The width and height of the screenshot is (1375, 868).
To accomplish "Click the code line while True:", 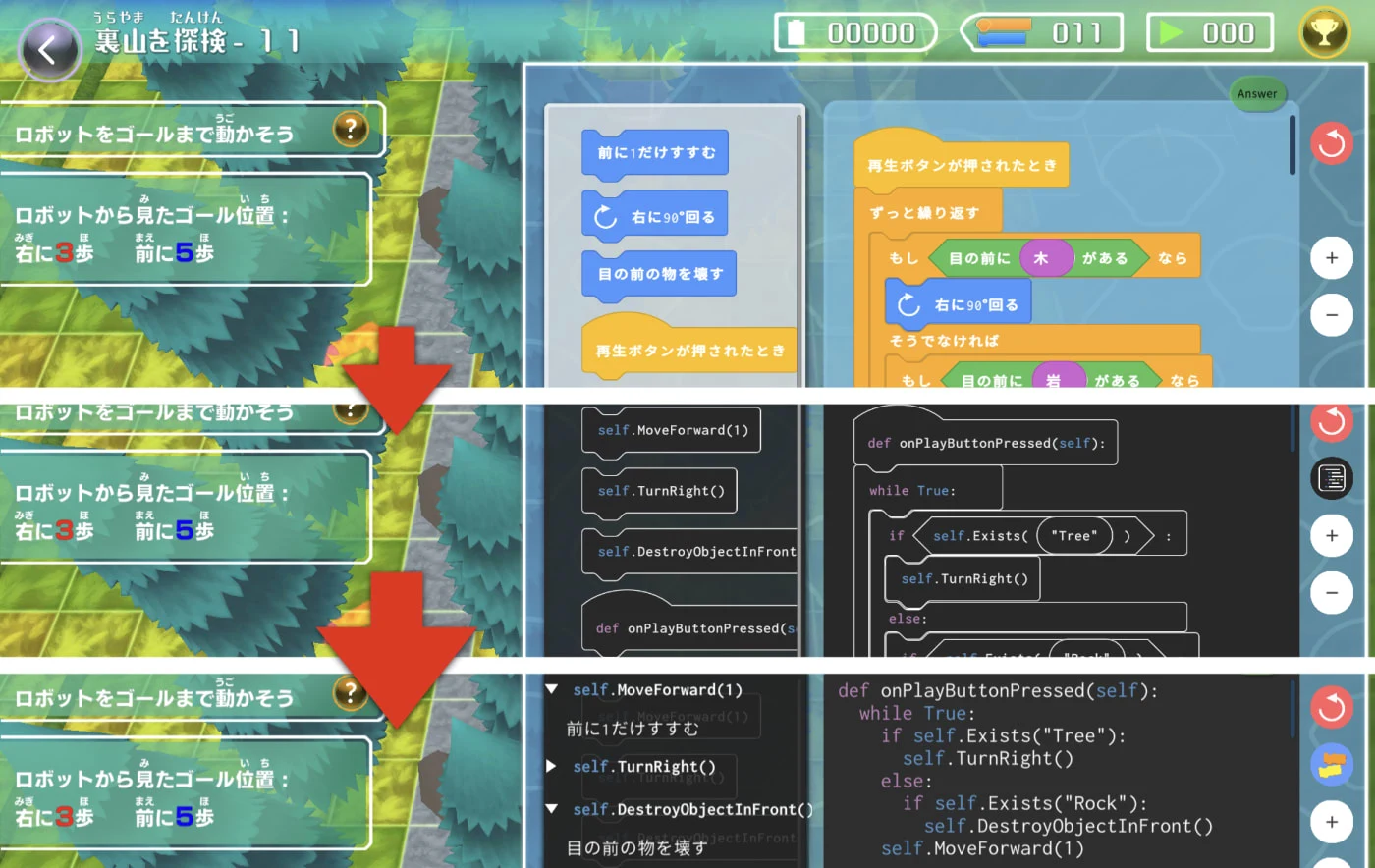I will (x=917, y=713).
